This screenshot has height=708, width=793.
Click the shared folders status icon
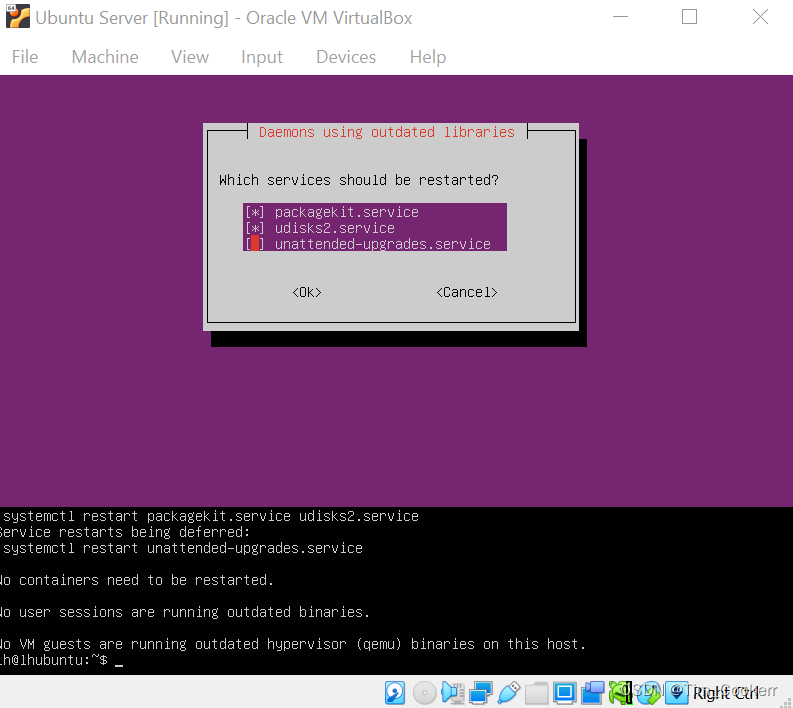click(x=537, y=692)
